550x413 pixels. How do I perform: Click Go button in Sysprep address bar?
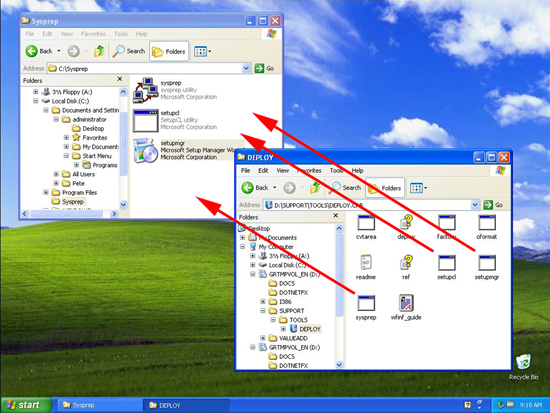[264, 68]
